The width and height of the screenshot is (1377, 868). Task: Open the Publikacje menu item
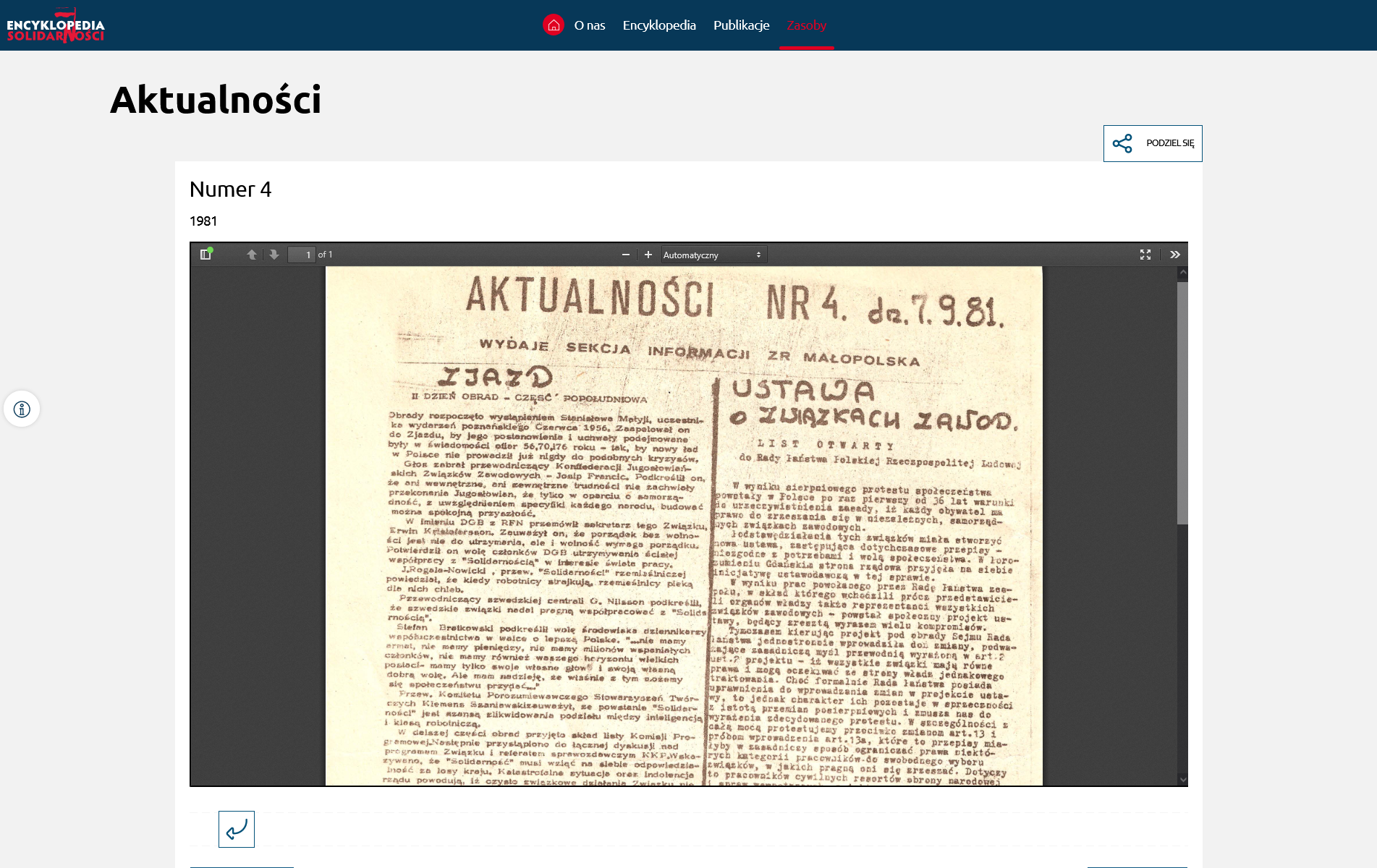click(741, 25)
